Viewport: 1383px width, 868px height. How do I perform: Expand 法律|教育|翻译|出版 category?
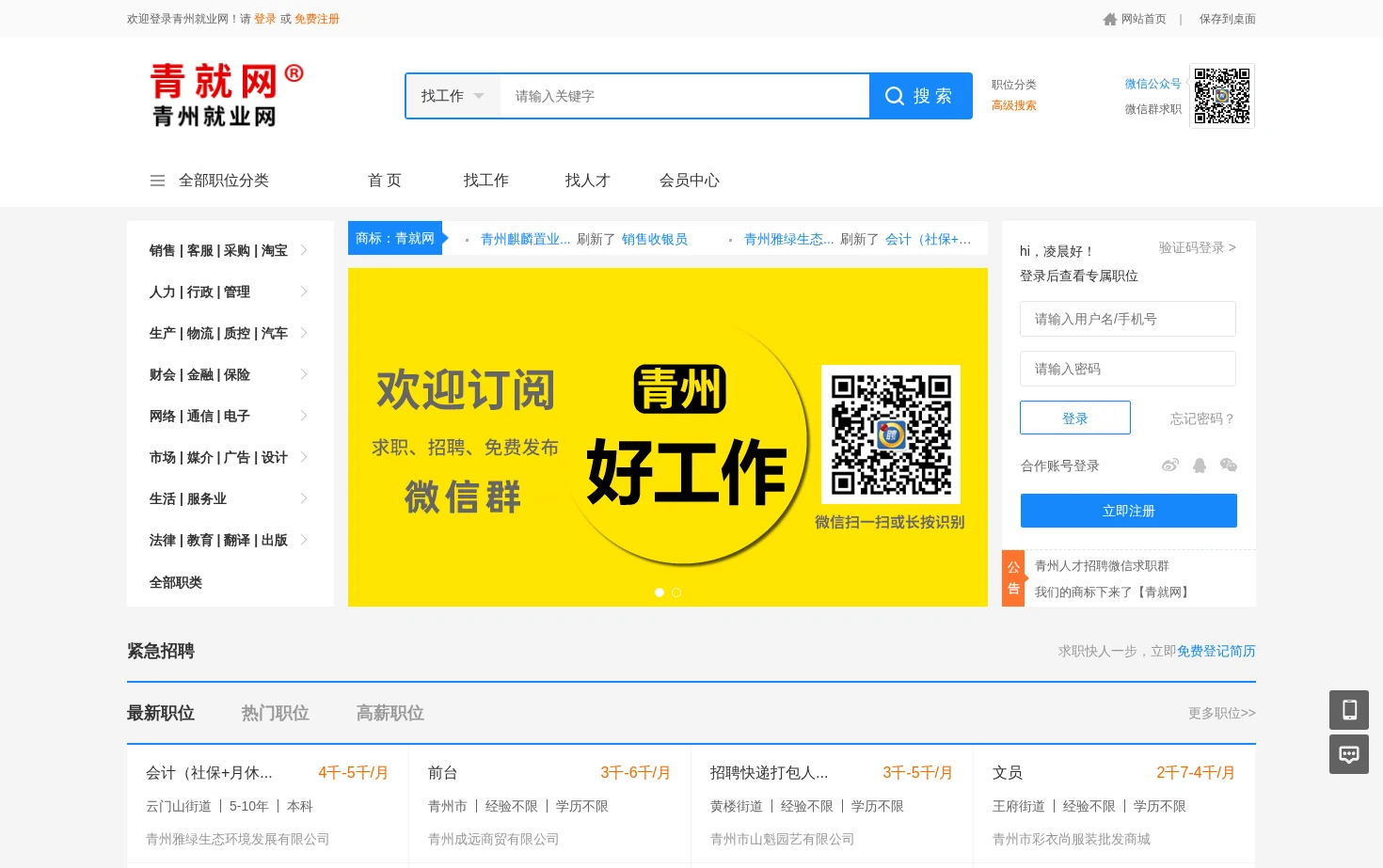(230, 540)
